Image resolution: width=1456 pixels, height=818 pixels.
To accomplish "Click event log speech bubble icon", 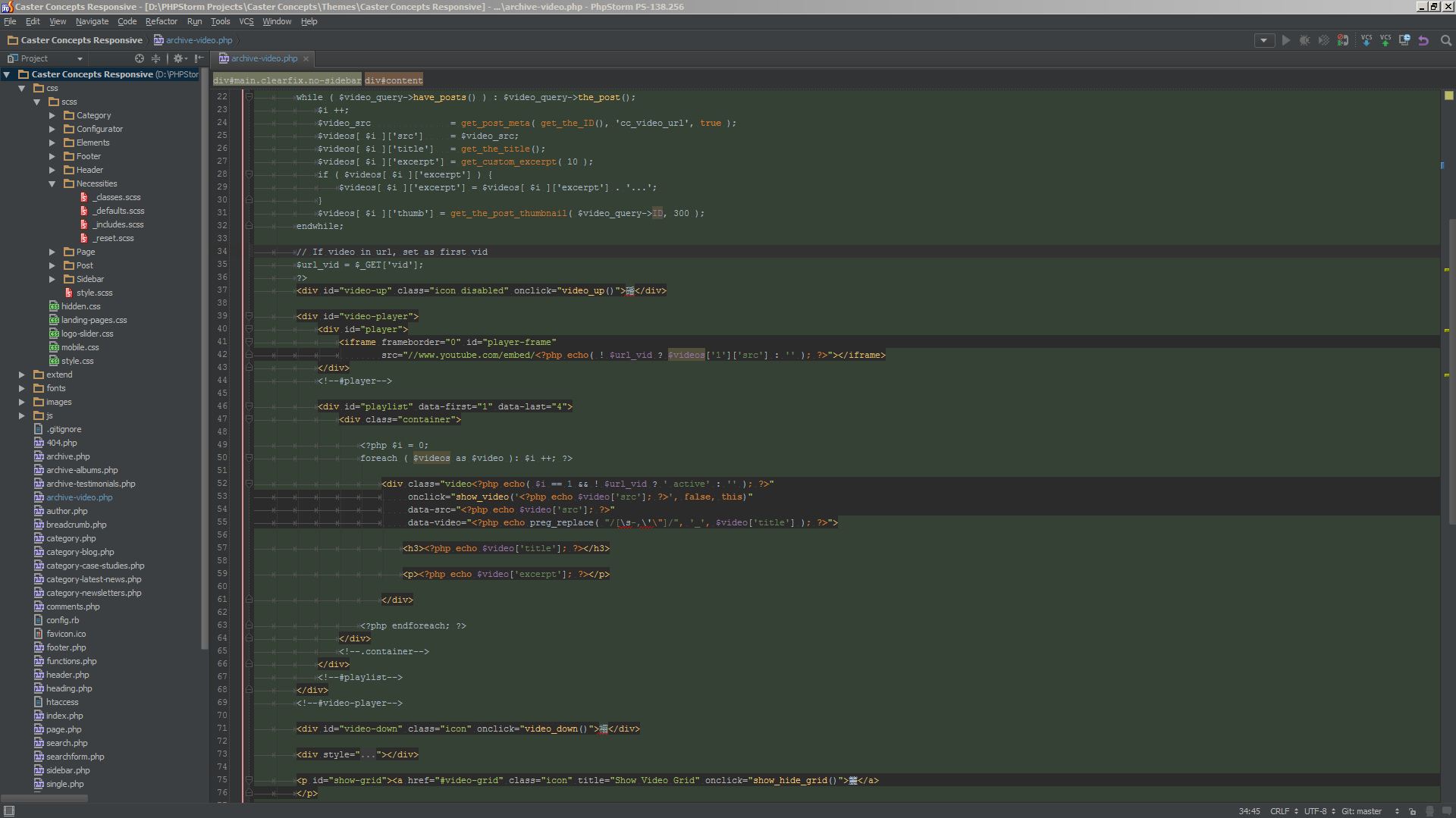I will [x=1447, y=811].
